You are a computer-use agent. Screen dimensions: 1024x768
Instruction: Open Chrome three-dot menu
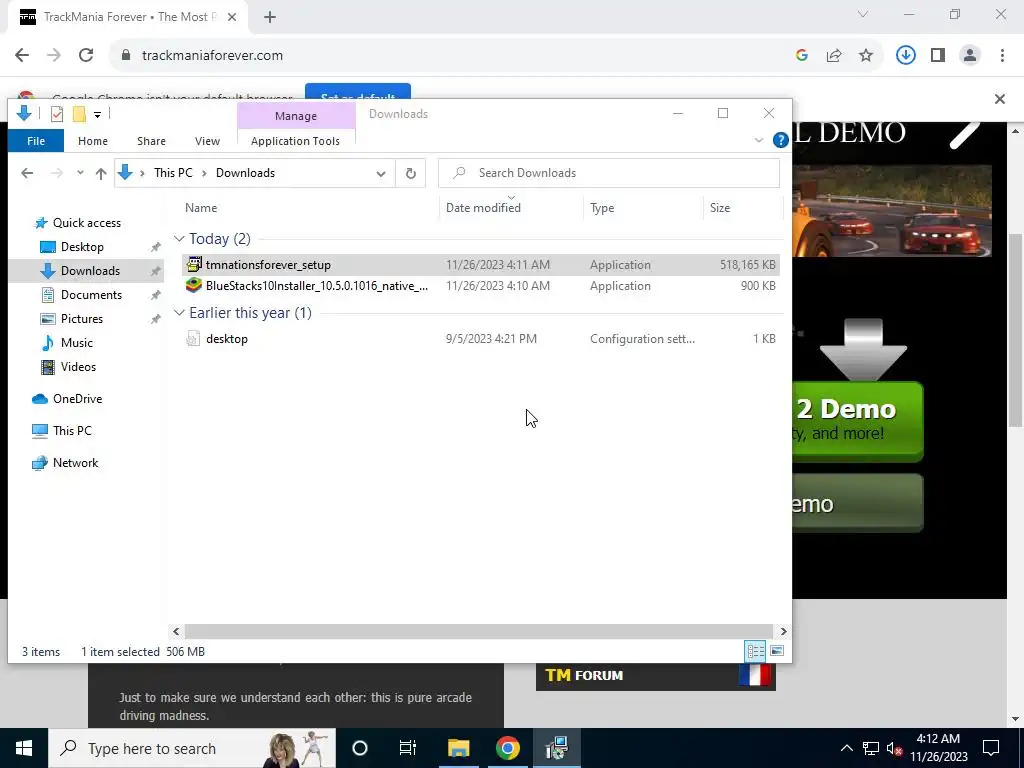[x=1002, y=56]
